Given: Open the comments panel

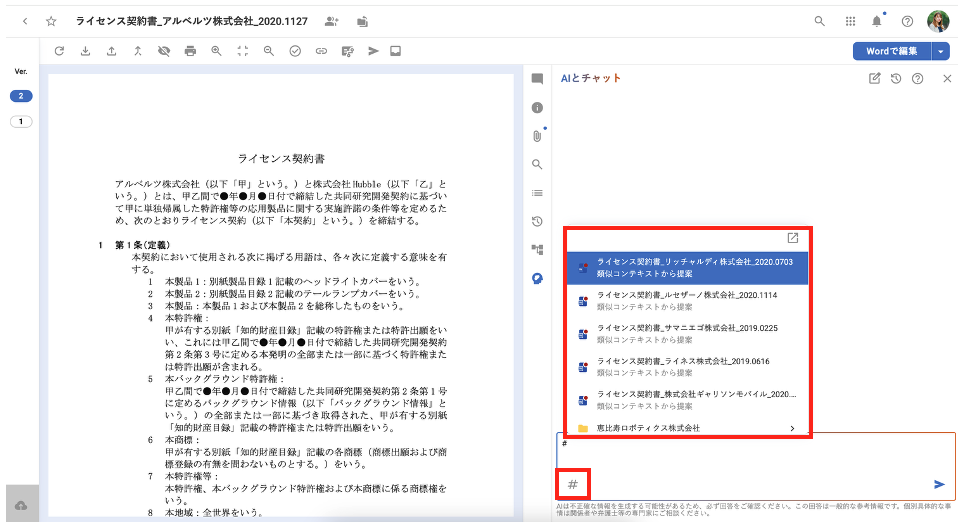Looking at the screenshot, I should pyautogui.click(x=537, y=78).
